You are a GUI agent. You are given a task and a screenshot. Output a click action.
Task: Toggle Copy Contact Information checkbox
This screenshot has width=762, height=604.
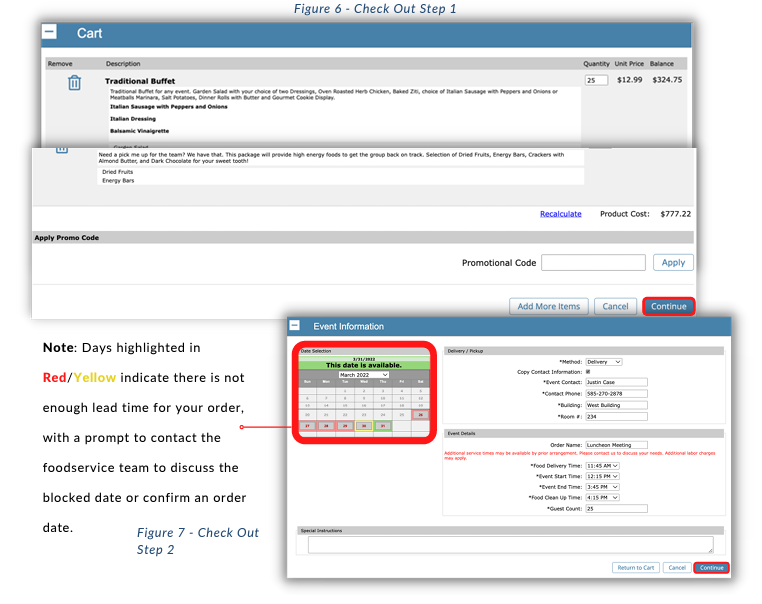(588, 372)
